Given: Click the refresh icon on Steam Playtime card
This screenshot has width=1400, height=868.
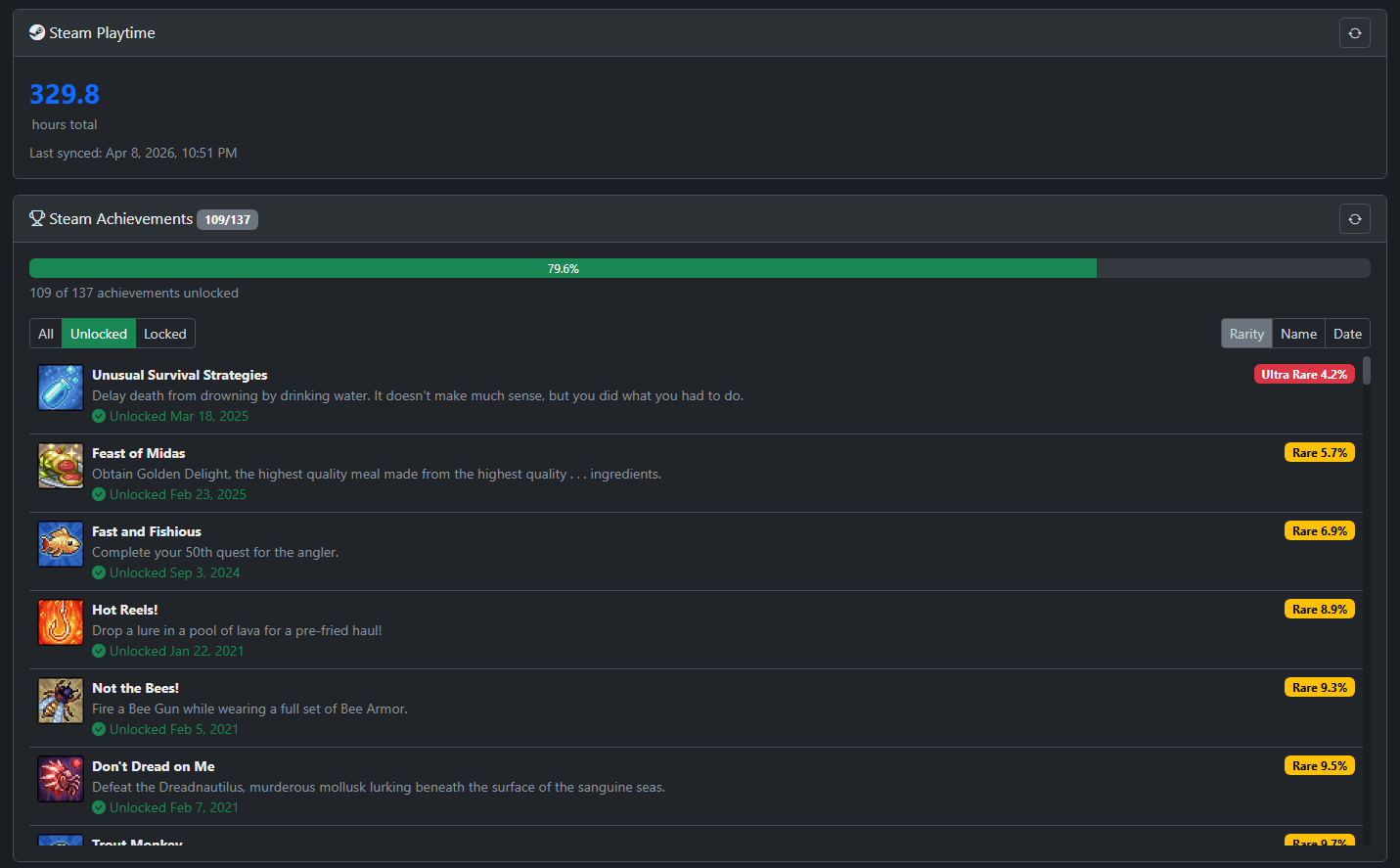Looking at the screenshot, I should tap(1354, 31).
